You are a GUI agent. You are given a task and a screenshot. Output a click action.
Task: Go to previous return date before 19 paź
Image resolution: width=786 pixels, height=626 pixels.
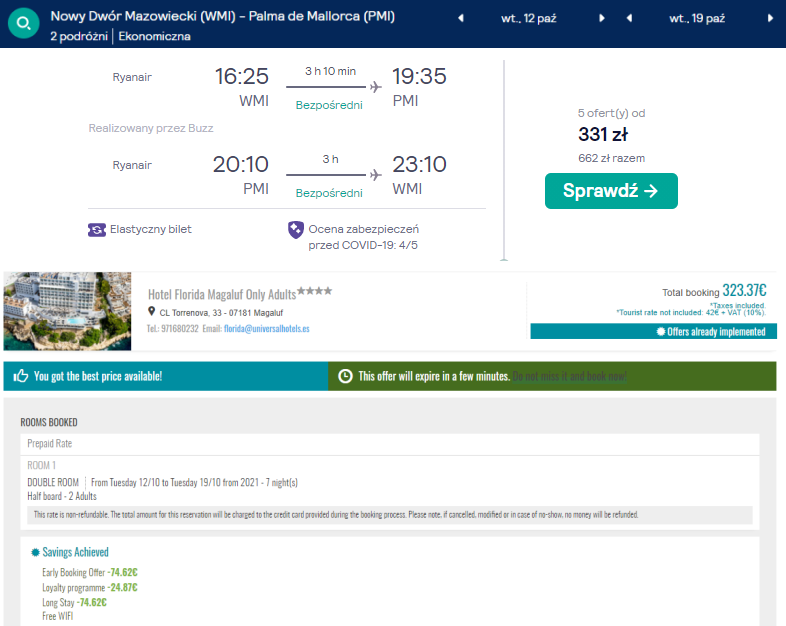pyautogui.click(x=629, y=18)
